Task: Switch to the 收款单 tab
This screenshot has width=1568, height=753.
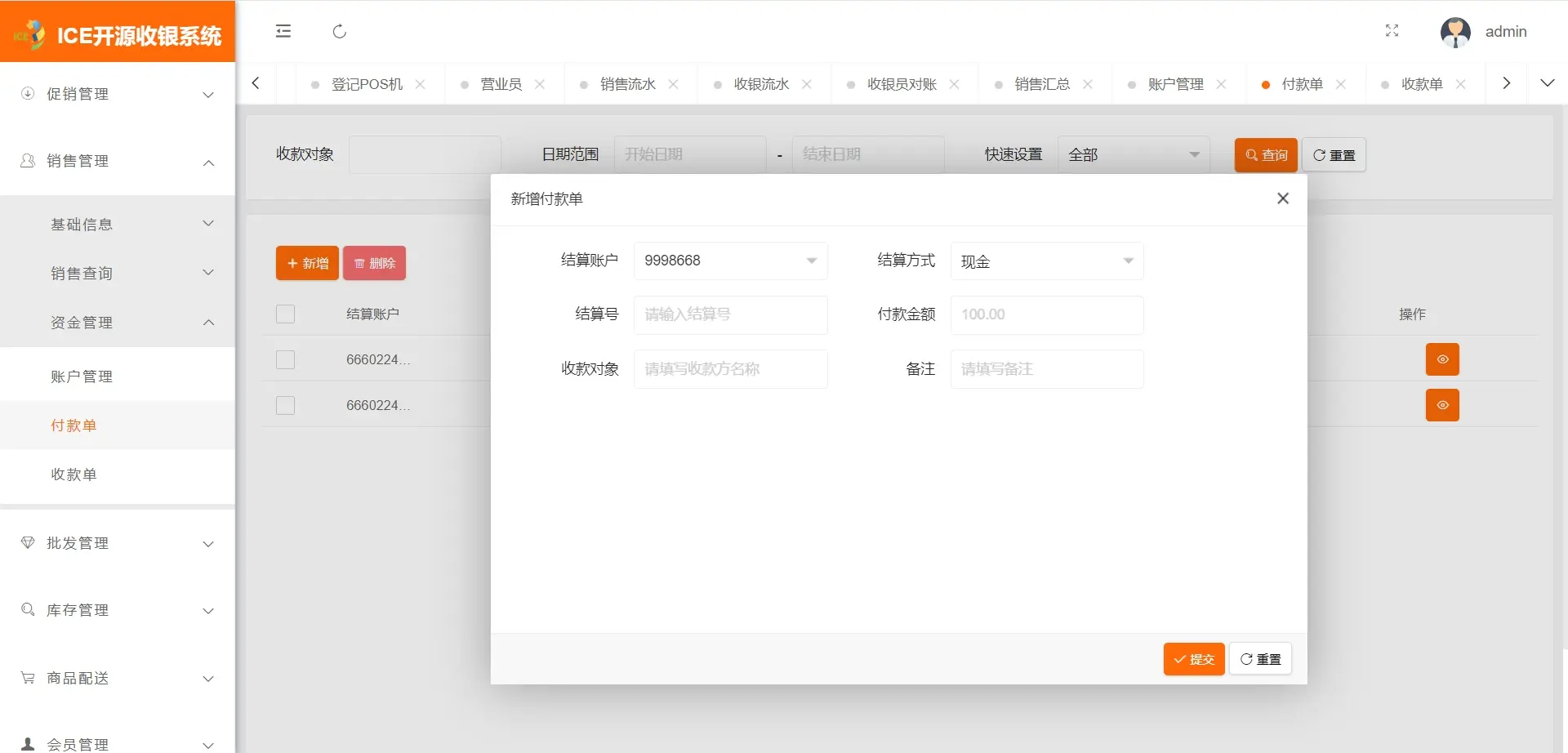Action: click(x=1422, y=84)
